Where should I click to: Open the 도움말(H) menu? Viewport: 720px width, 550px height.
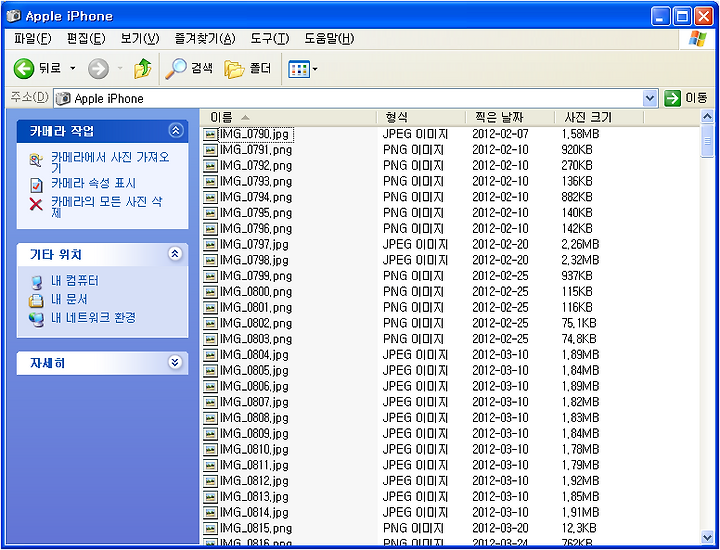(x=329, y=39)
